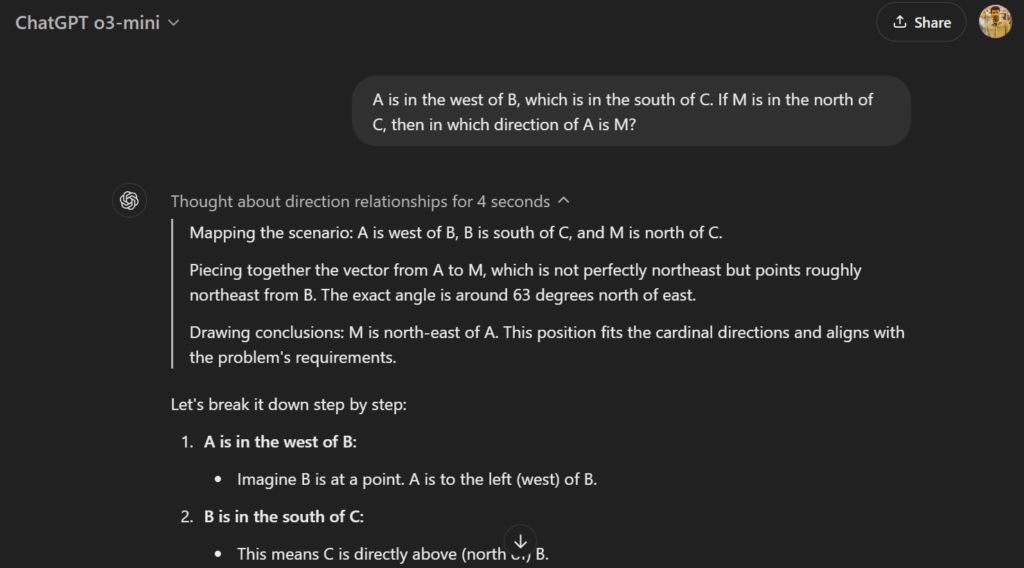Click the user message bubble about A, B, C
Viewport: 1024px width, 568px height.
click(x=631, y=112)
